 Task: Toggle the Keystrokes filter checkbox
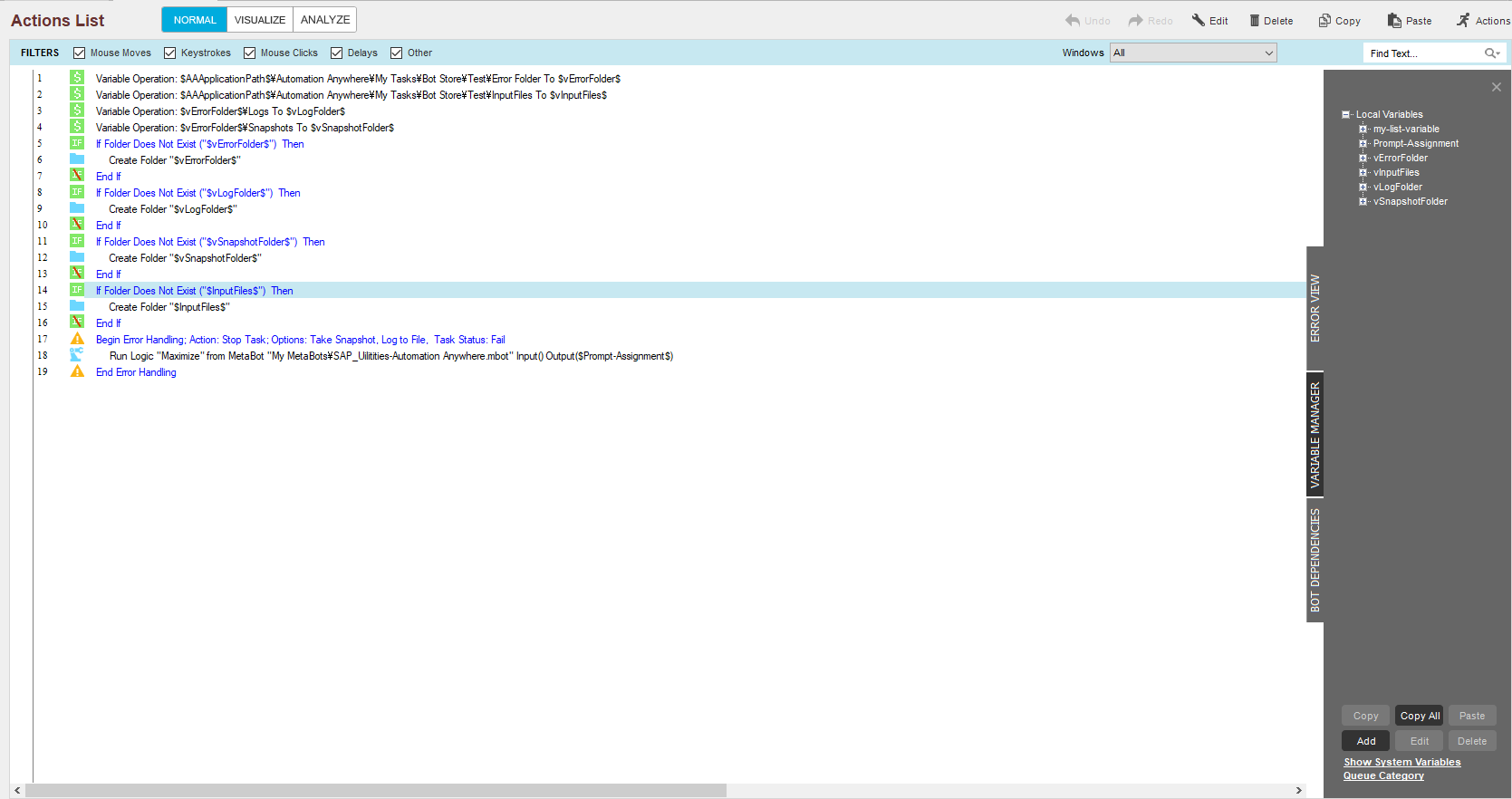170,53
